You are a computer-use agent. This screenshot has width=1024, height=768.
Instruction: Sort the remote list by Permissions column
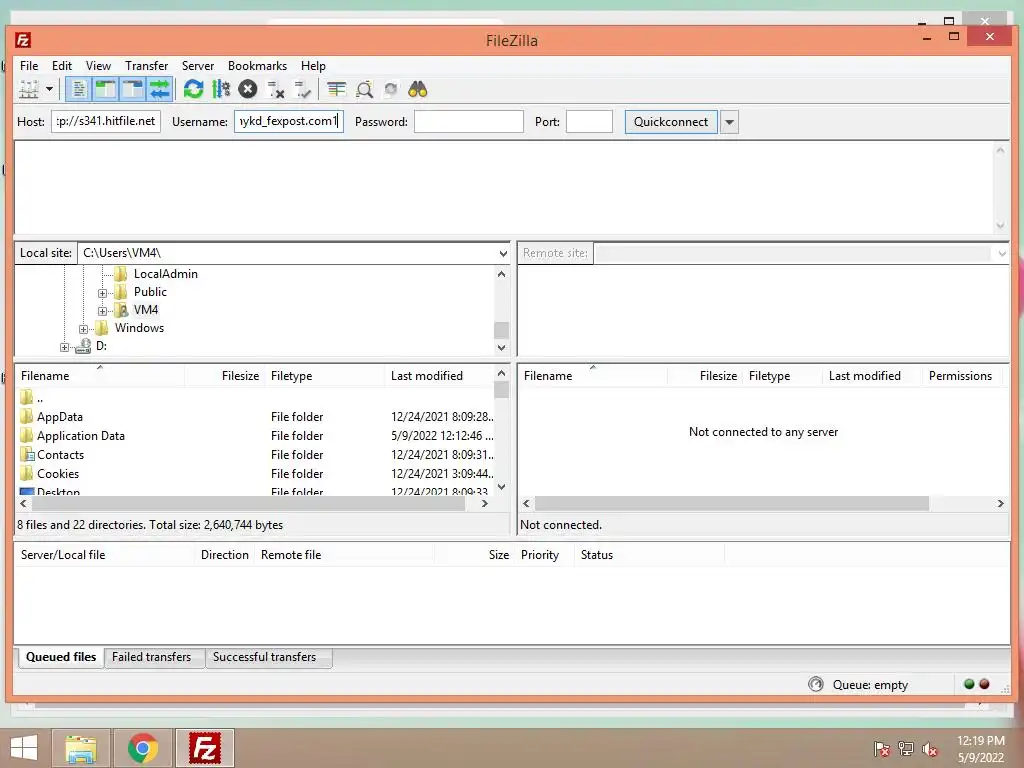(961, 376)
